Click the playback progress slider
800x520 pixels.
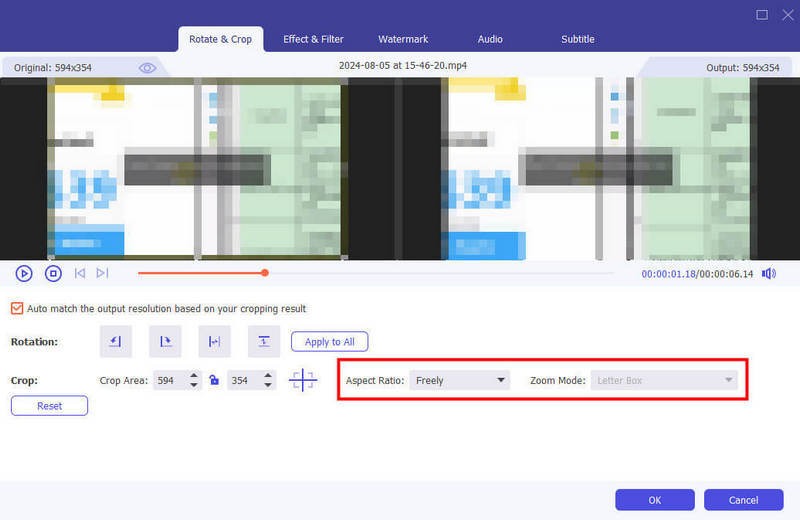pos(375,273)
